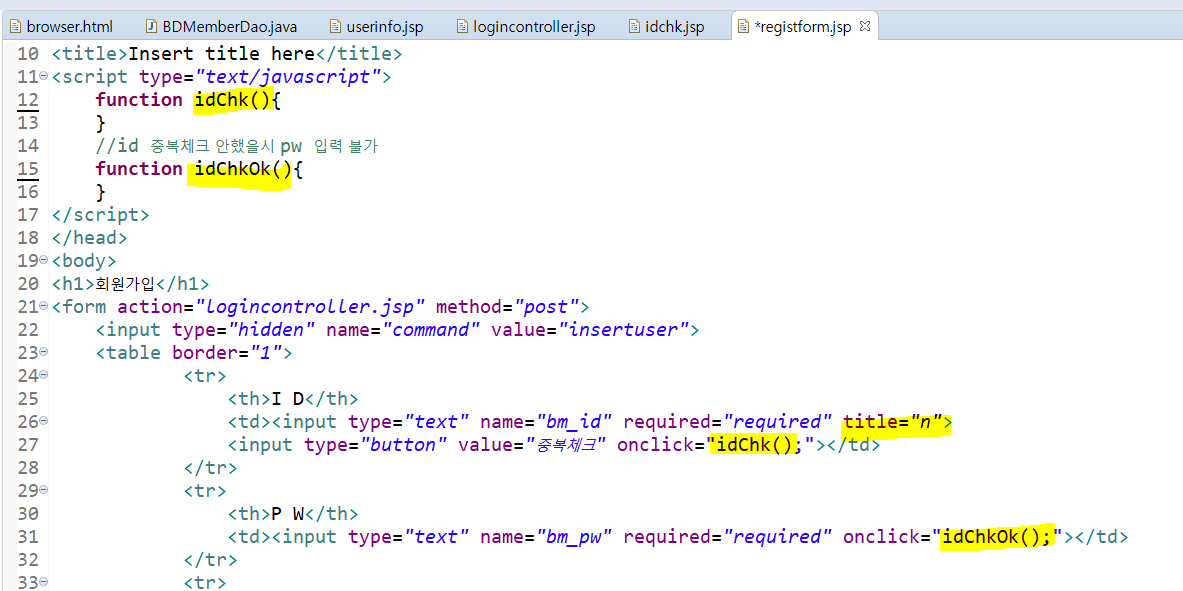The width and height of the screenshot is (1183, 591).
Task: Collapse the td block at line 26
Action: (x=44, y=422)
